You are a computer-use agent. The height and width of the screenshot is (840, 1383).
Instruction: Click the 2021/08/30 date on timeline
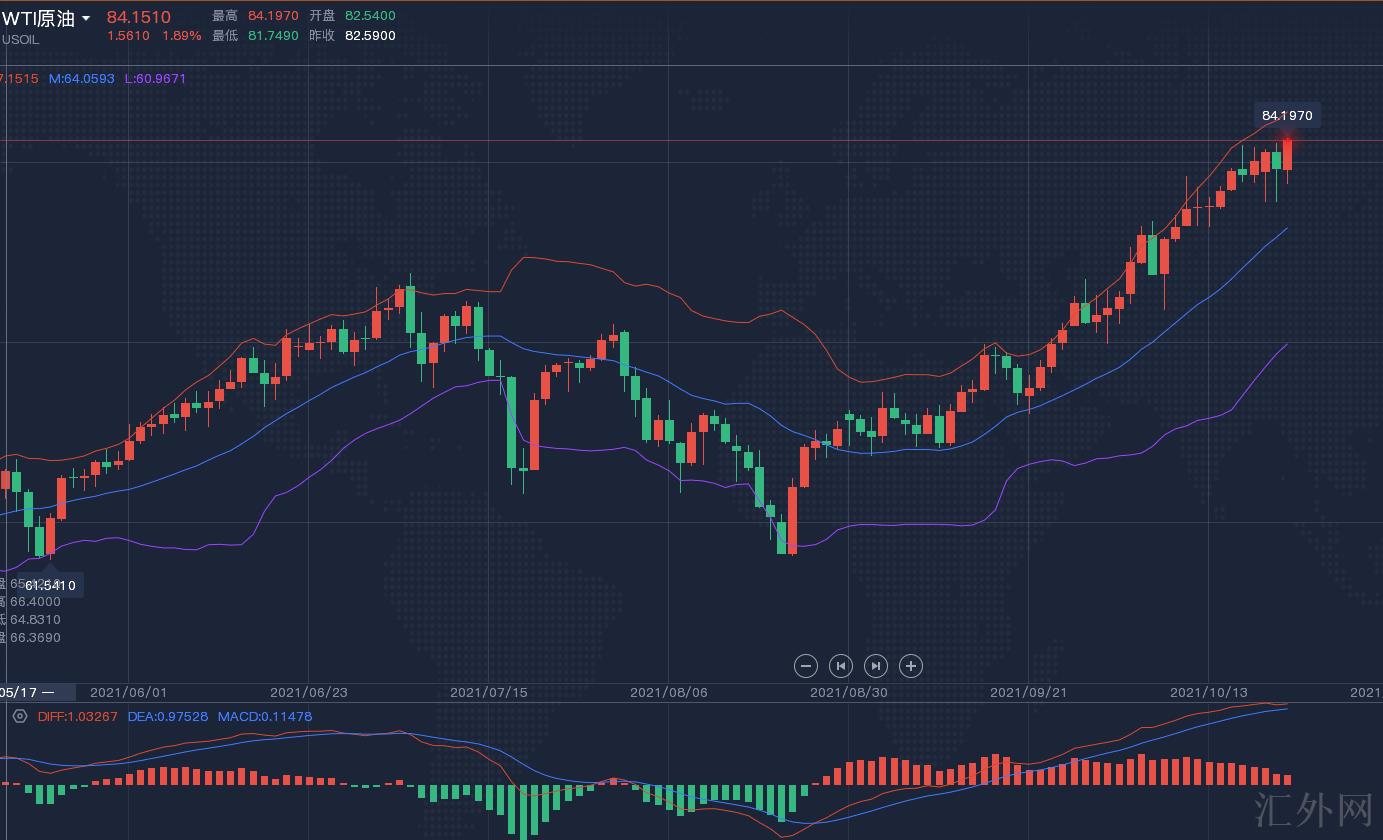tap(848, 692)
